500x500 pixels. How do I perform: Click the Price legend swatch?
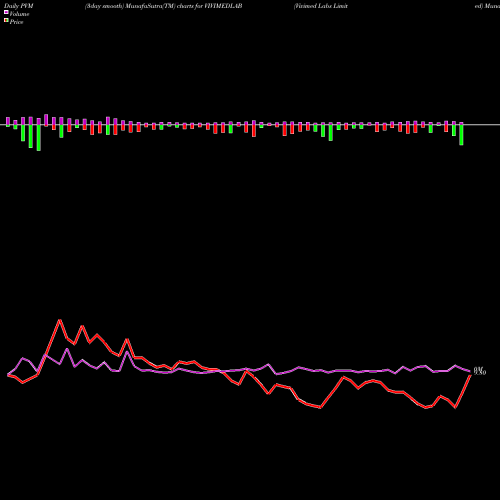(x=6, y=21)
